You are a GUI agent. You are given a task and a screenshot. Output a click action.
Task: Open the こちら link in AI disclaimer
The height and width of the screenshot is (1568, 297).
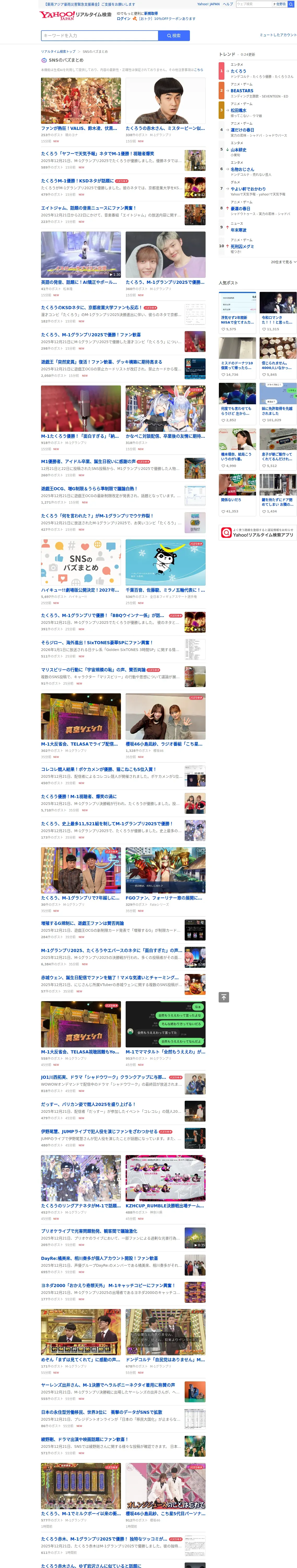pyautogui.click(x=199, y=70)
